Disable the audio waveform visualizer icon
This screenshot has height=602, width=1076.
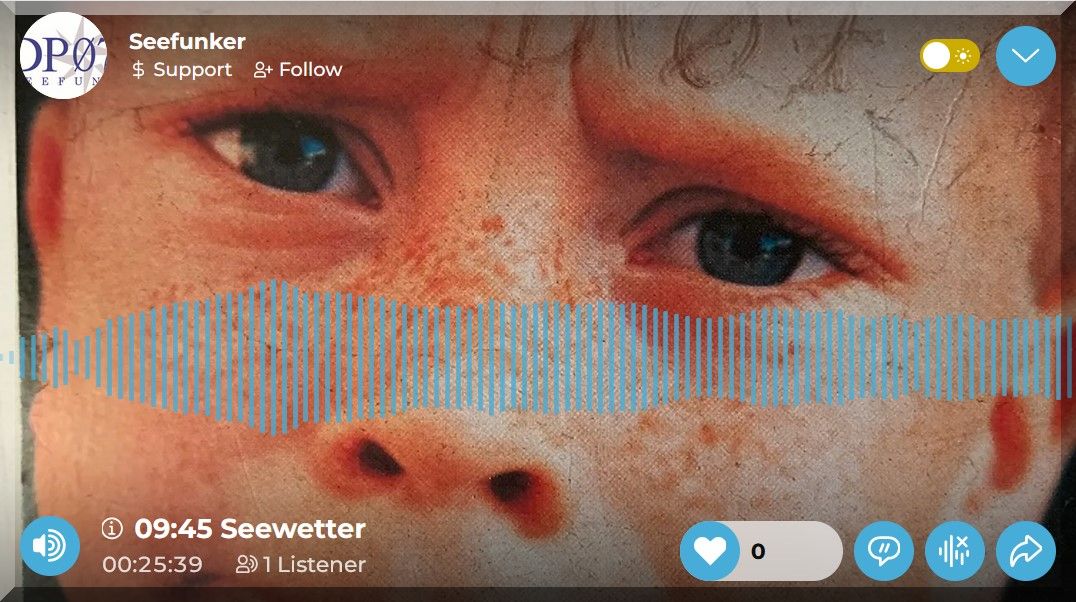click(x=955, y=551)
